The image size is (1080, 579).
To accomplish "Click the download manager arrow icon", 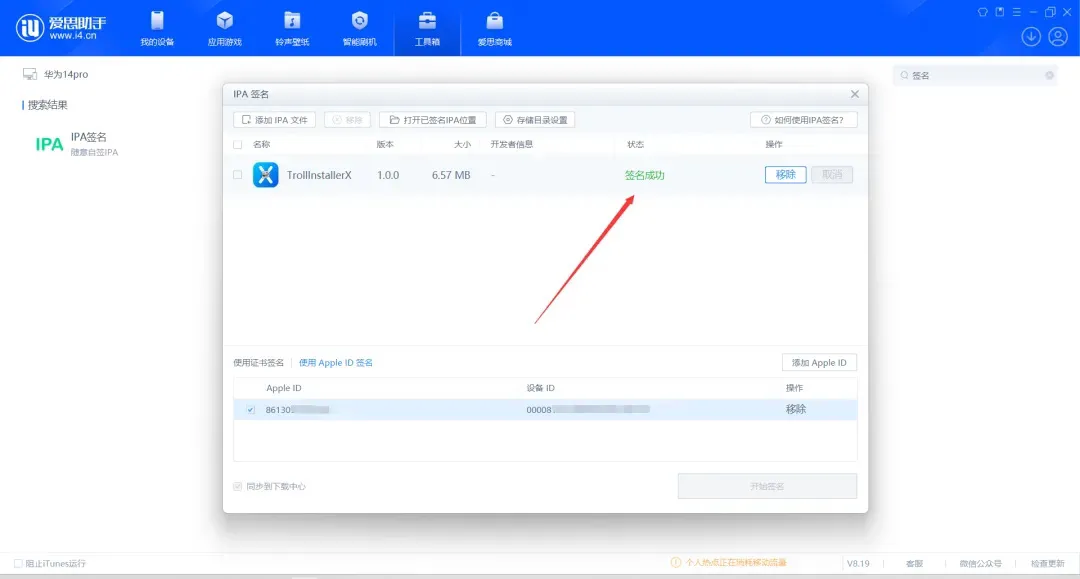I will tap(1031, 36).
